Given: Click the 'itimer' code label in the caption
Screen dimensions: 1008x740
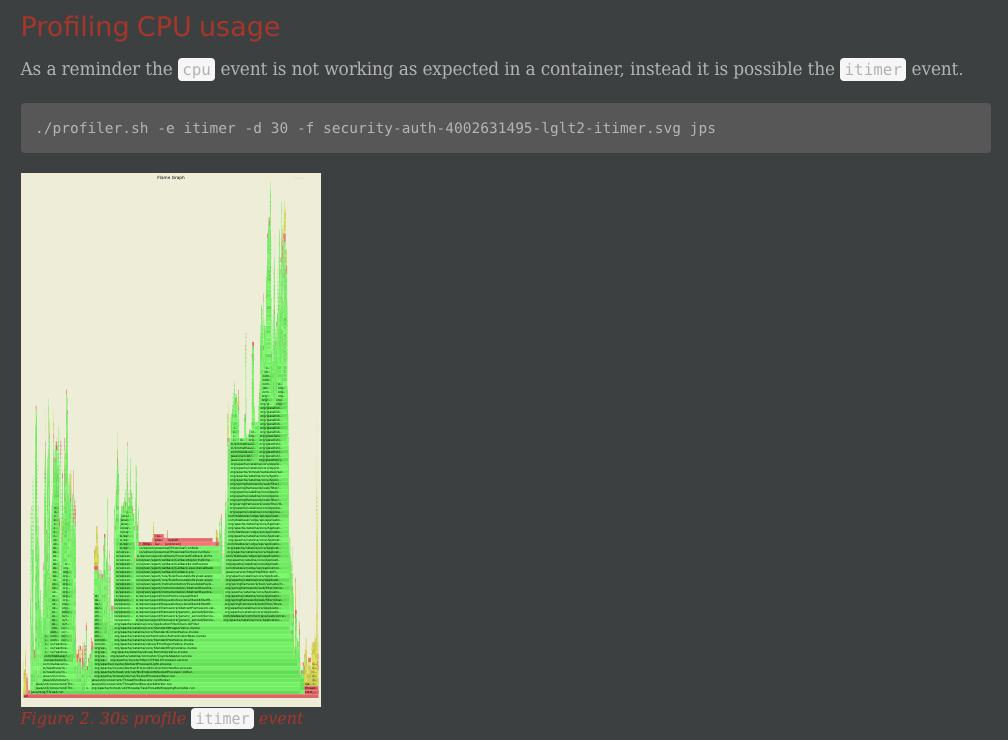Looking at the screenshot, I should tap(222, 718).
